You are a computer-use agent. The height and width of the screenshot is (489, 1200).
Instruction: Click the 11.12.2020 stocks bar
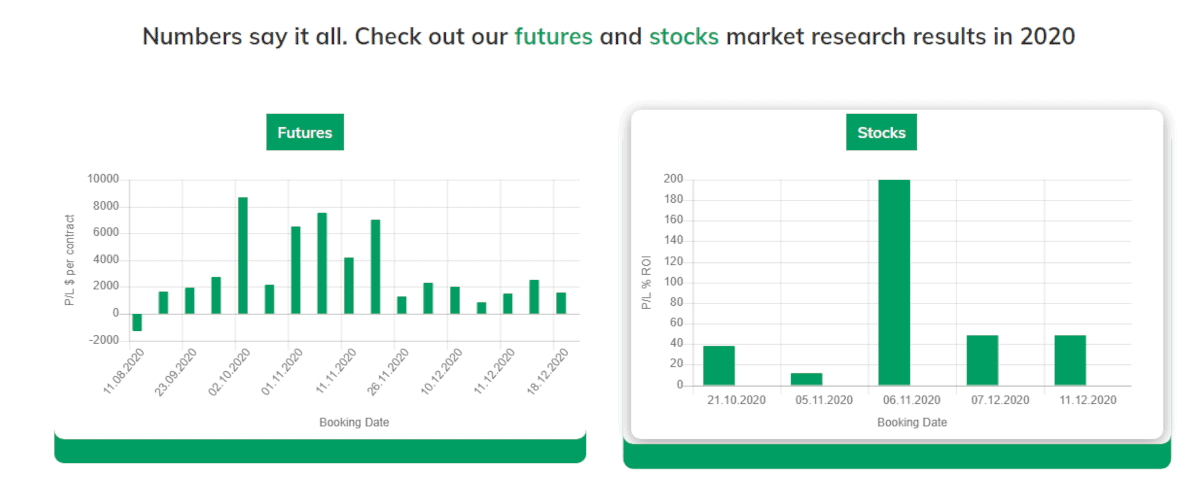(x=1070, y=360)
